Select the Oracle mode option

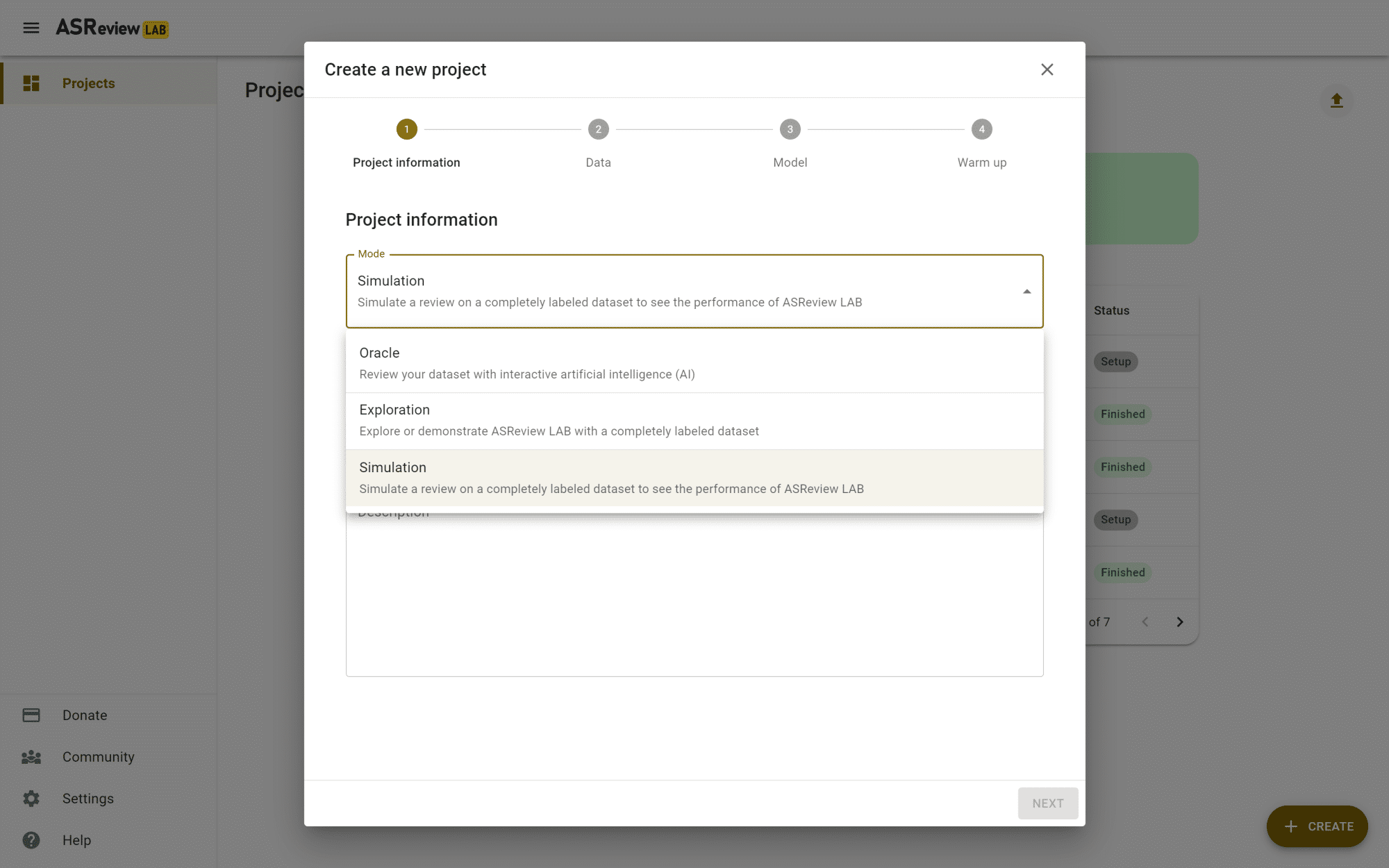(x=694, y=363)
